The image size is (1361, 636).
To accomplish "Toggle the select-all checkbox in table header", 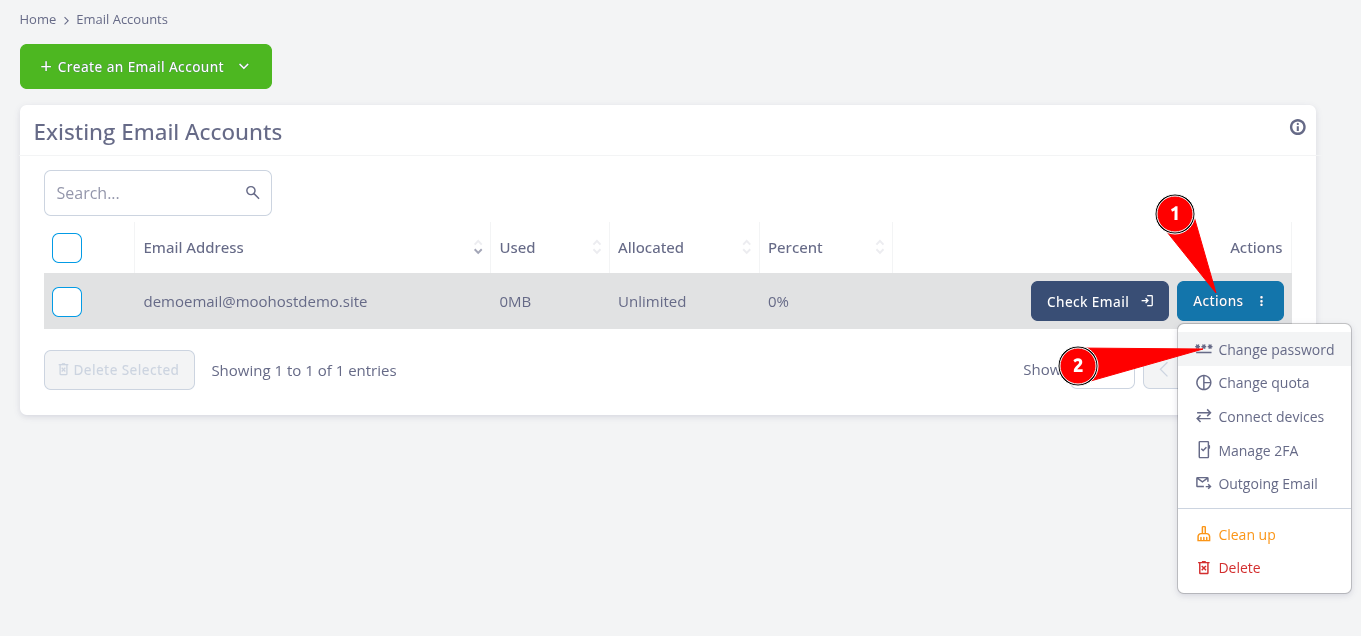I will 67,248.
